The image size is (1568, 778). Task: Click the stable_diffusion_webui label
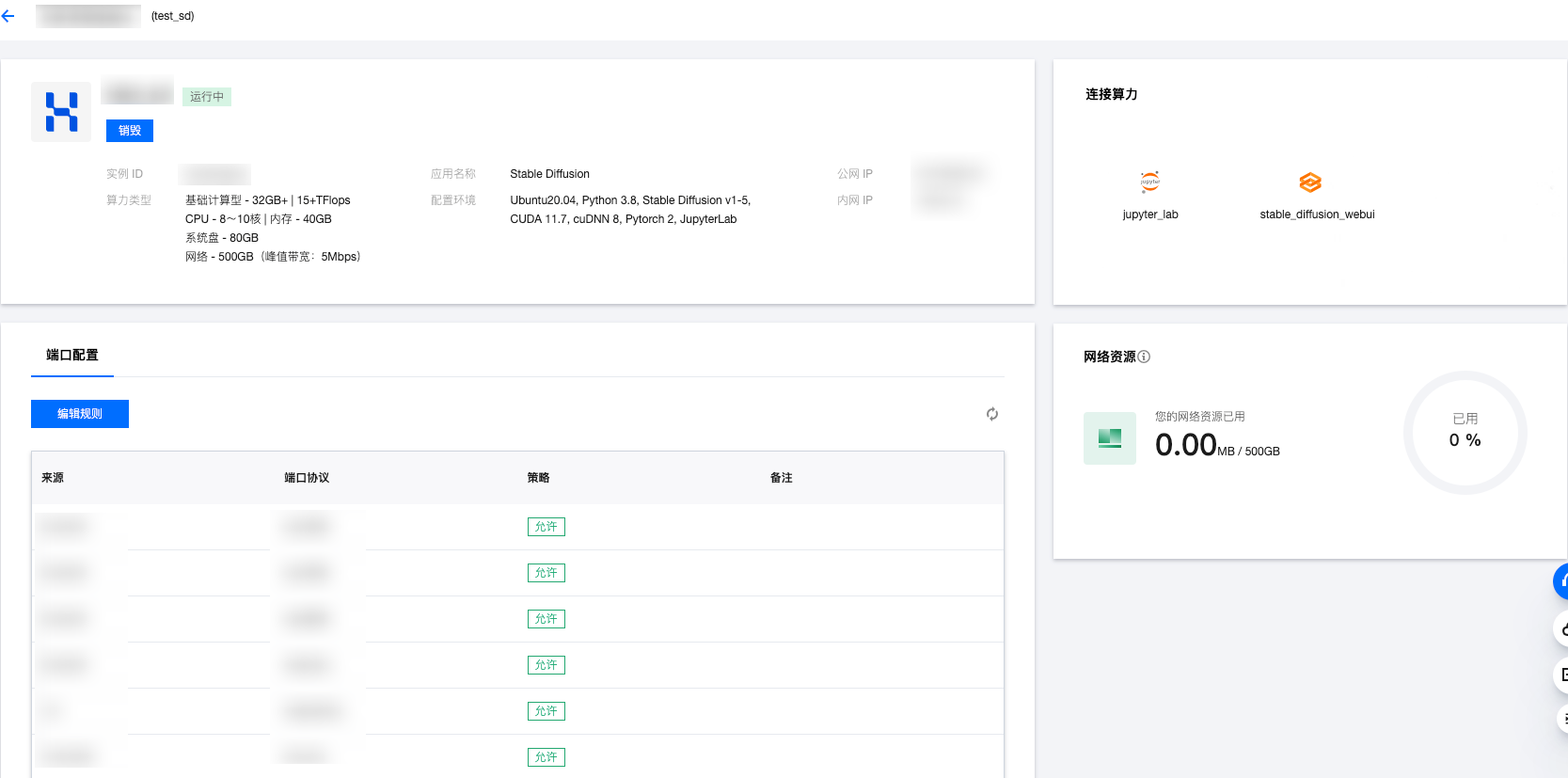tap(1317, 214)
